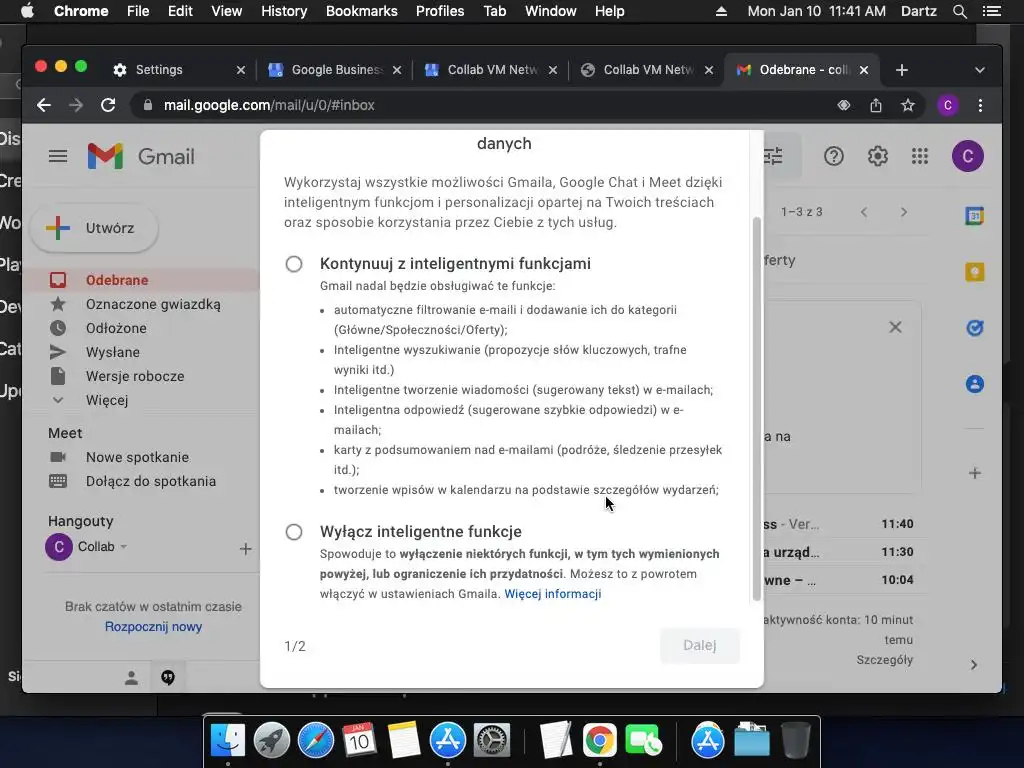Open Gmail help question mark icon

[834, 156]
